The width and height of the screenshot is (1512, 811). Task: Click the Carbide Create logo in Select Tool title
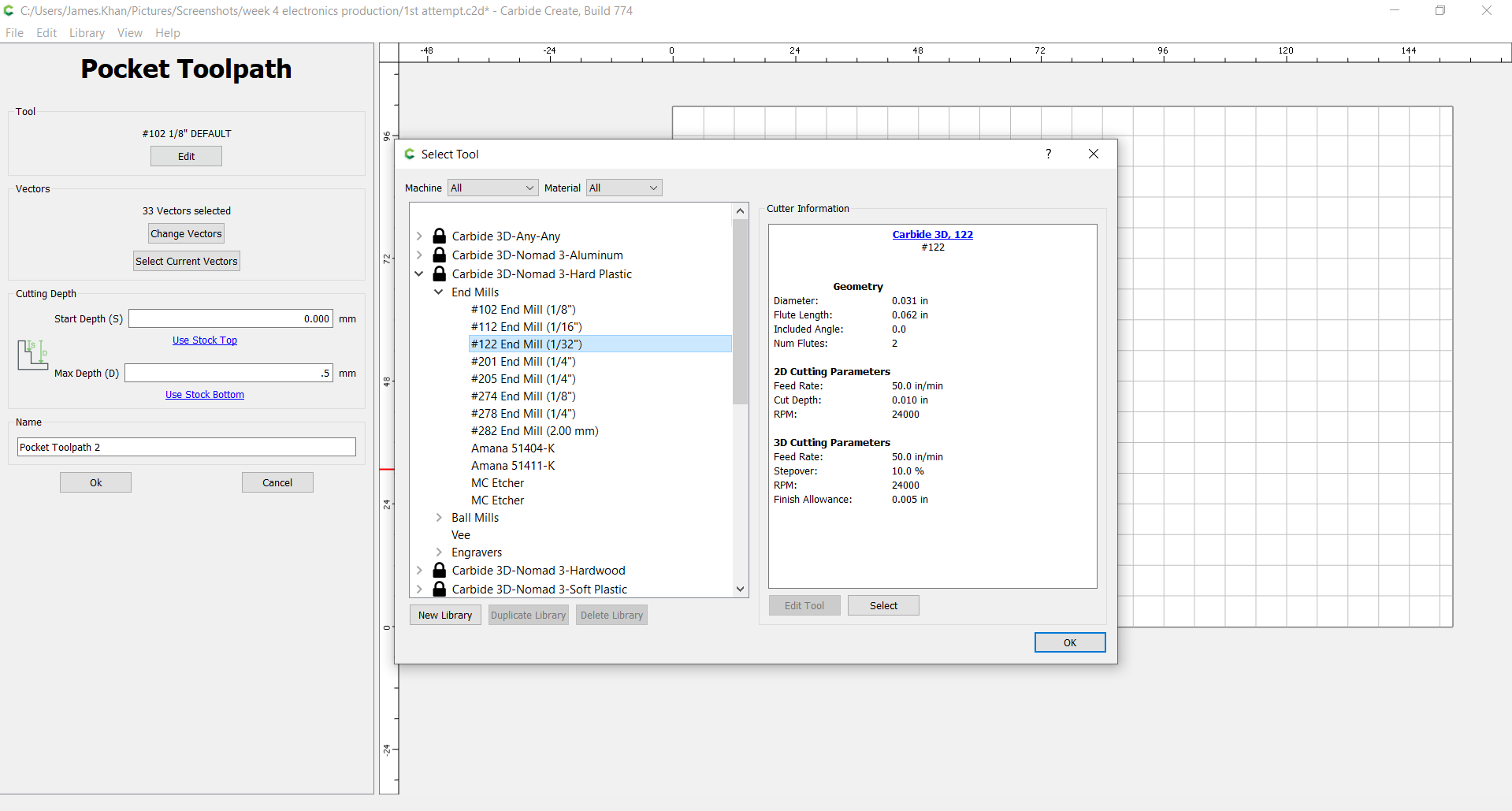410,154
